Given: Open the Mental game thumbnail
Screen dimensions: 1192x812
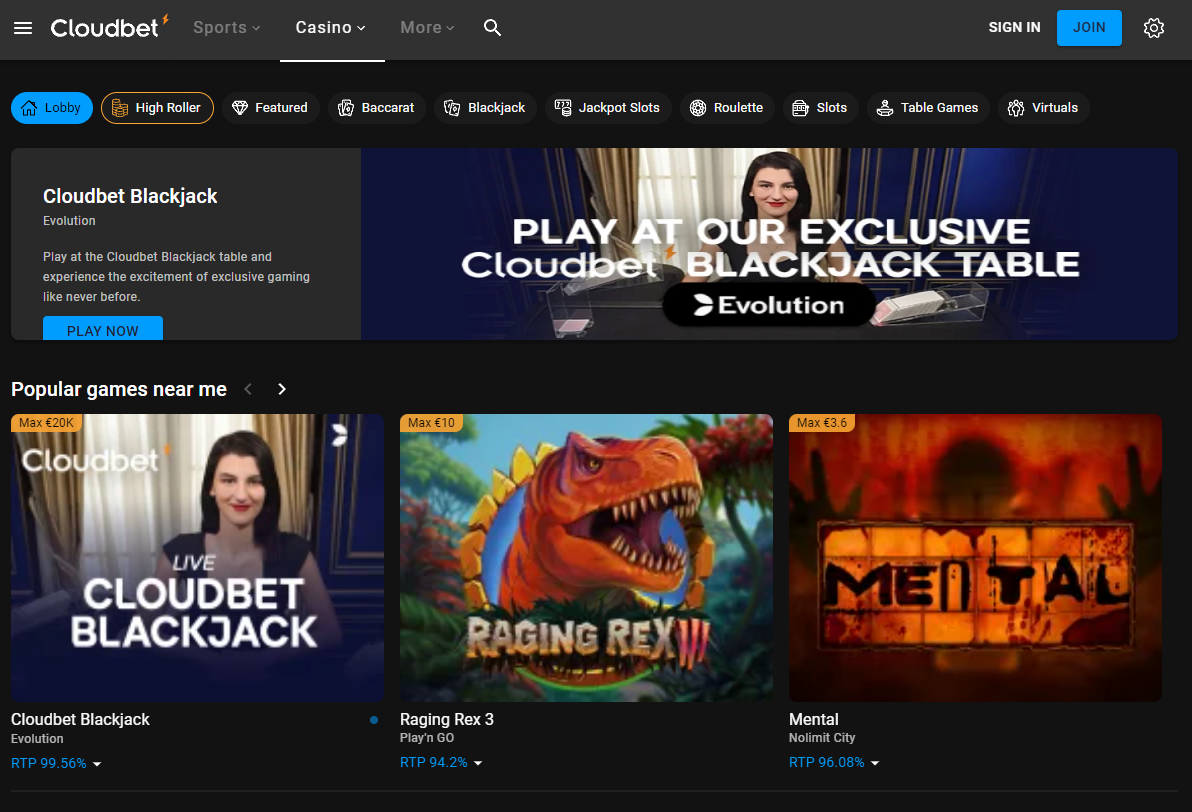Looking at the screenshot, I should (x=975, y=558).
